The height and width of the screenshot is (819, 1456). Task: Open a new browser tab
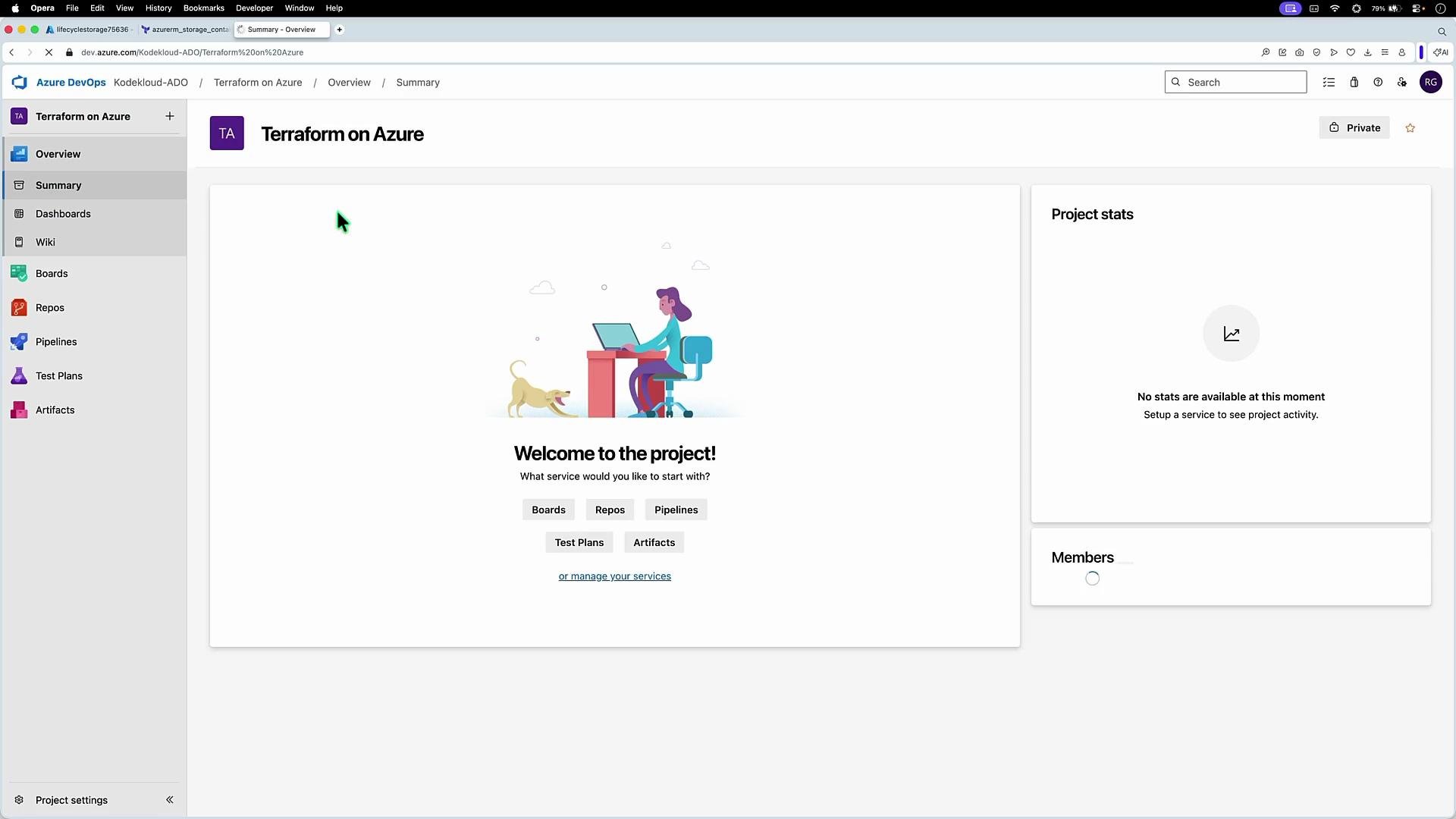click(x=340, y=30)
